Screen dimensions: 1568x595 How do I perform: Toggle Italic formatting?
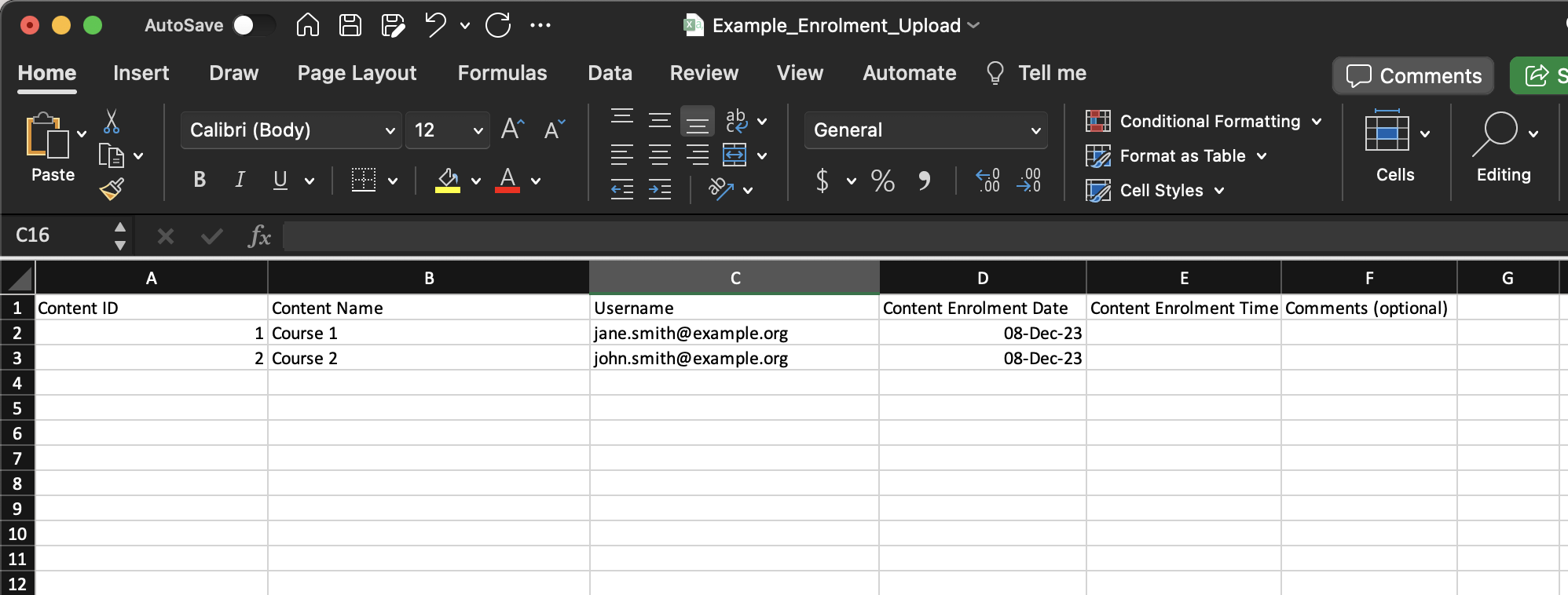(240, 180)
